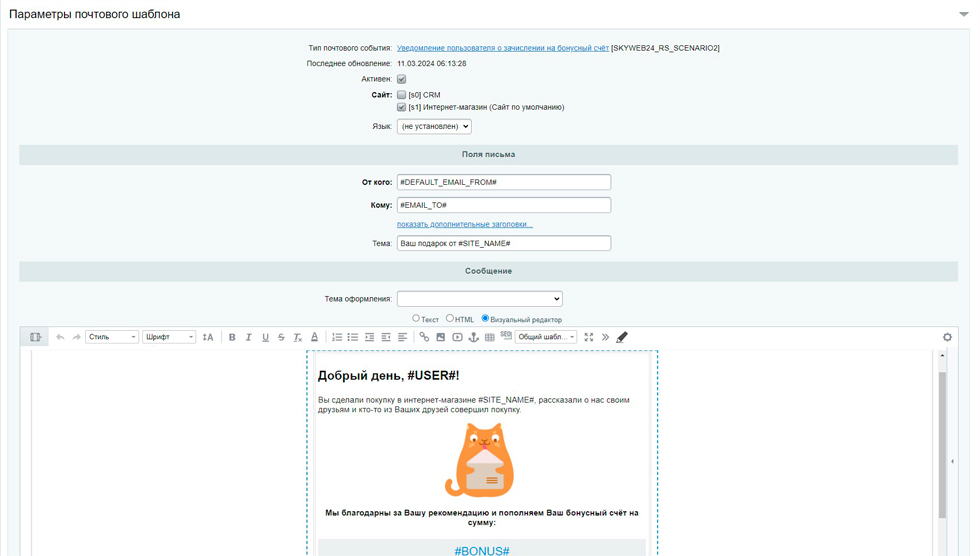Select the Текст mode radio button
The image size is (980, 556).
click(416, 319)
